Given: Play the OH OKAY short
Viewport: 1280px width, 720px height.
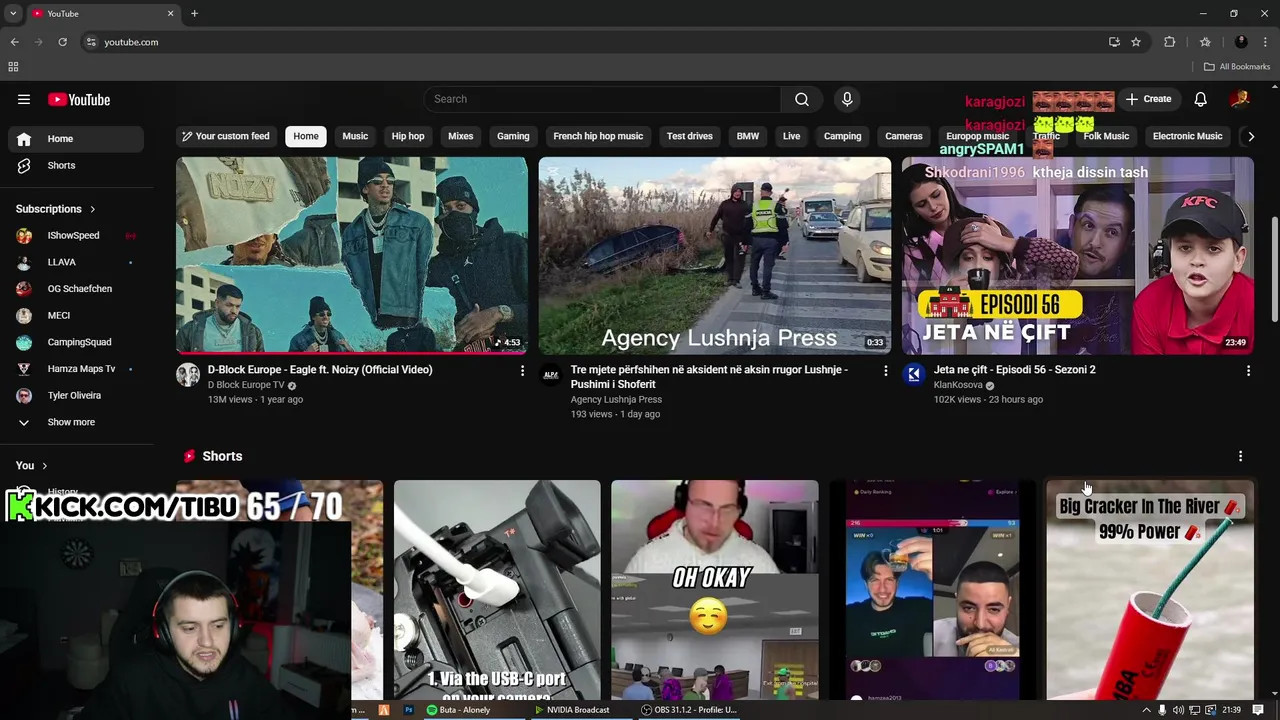Looking at the screenshot, I should (x=715, y=590).
